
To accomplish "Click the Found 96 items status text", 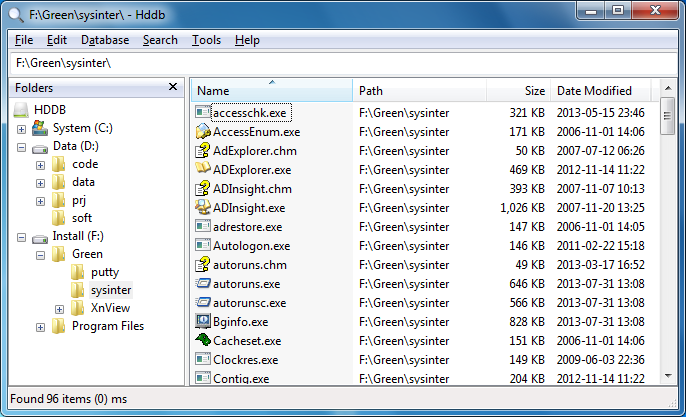I will (x=68, y=399).
